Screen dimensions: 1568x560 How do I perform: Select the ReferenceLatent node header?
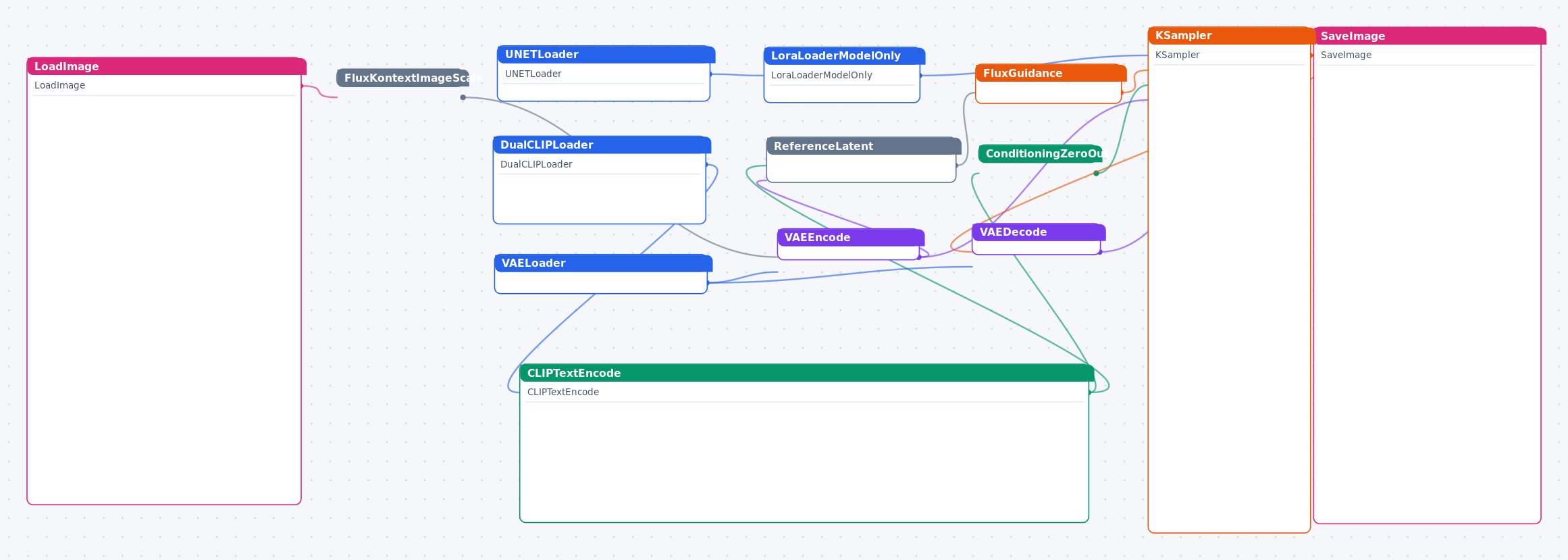(864, 146)
